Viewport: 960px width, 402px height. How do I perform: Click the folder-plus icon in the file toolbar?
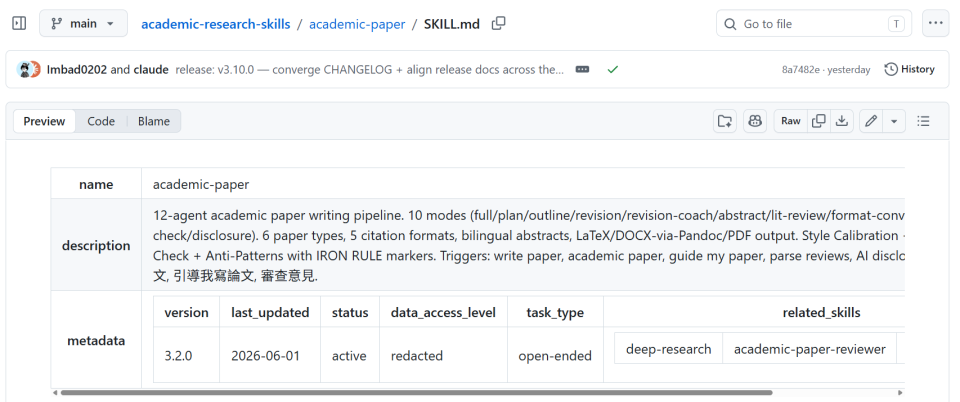coord(725,121)
